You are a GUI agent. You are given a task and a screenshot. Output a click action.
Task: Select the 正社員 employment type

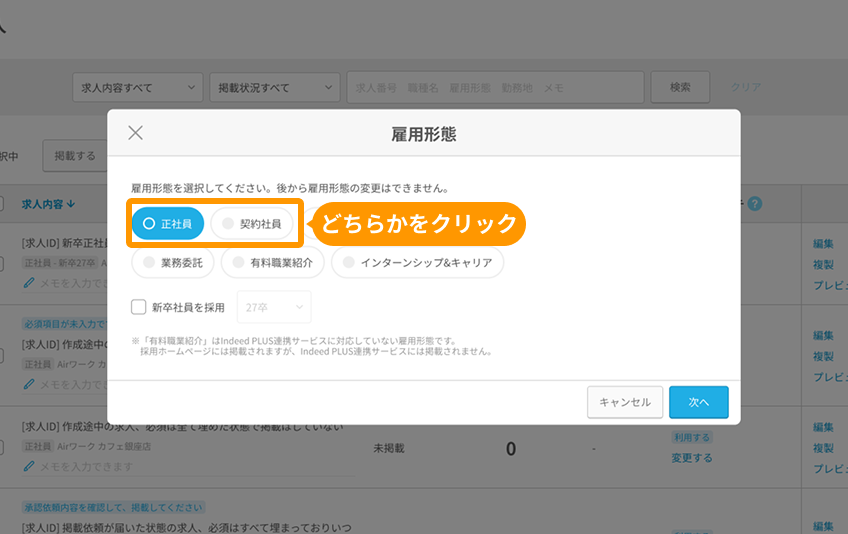tap(168, 223)
